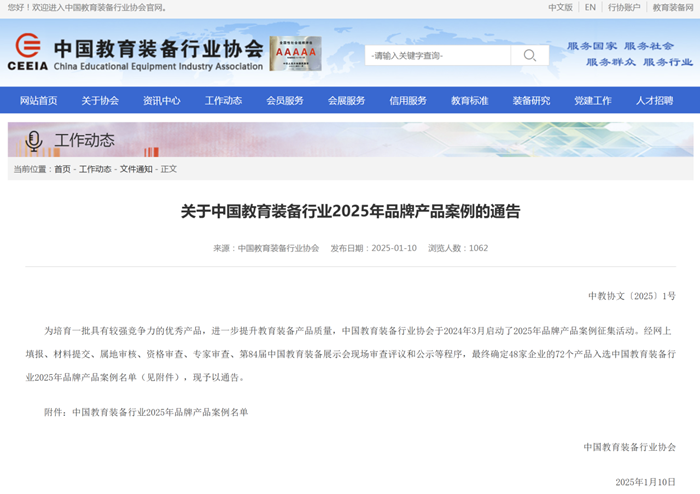This screenshot has width=700, height=494.
Task: Select the 信用服务 navigation item
Action: [408, 100]
